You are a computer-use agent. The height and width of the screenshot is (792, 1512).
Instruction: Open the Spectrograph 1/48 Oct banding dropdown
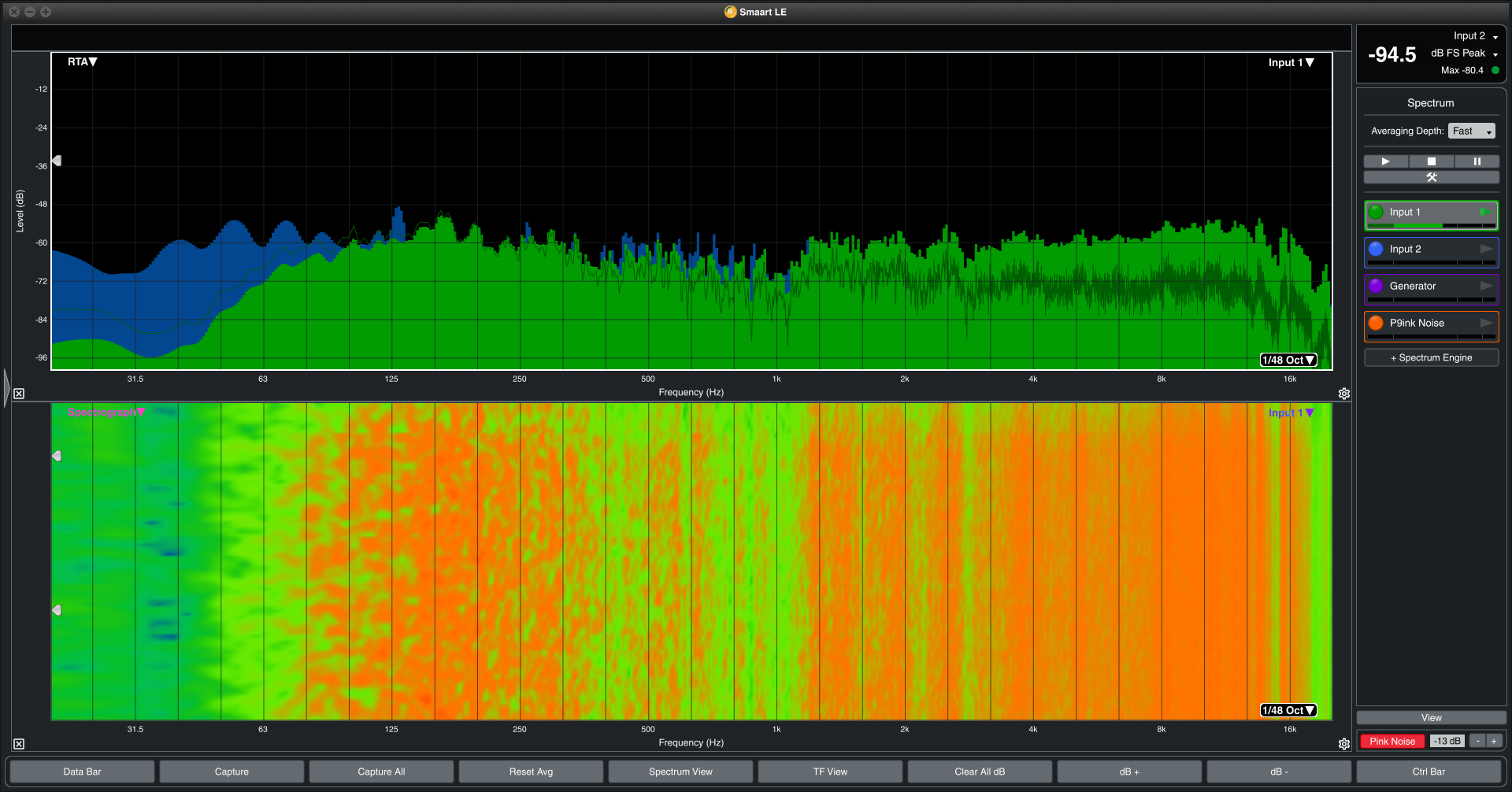click(x=1288, y=710)
